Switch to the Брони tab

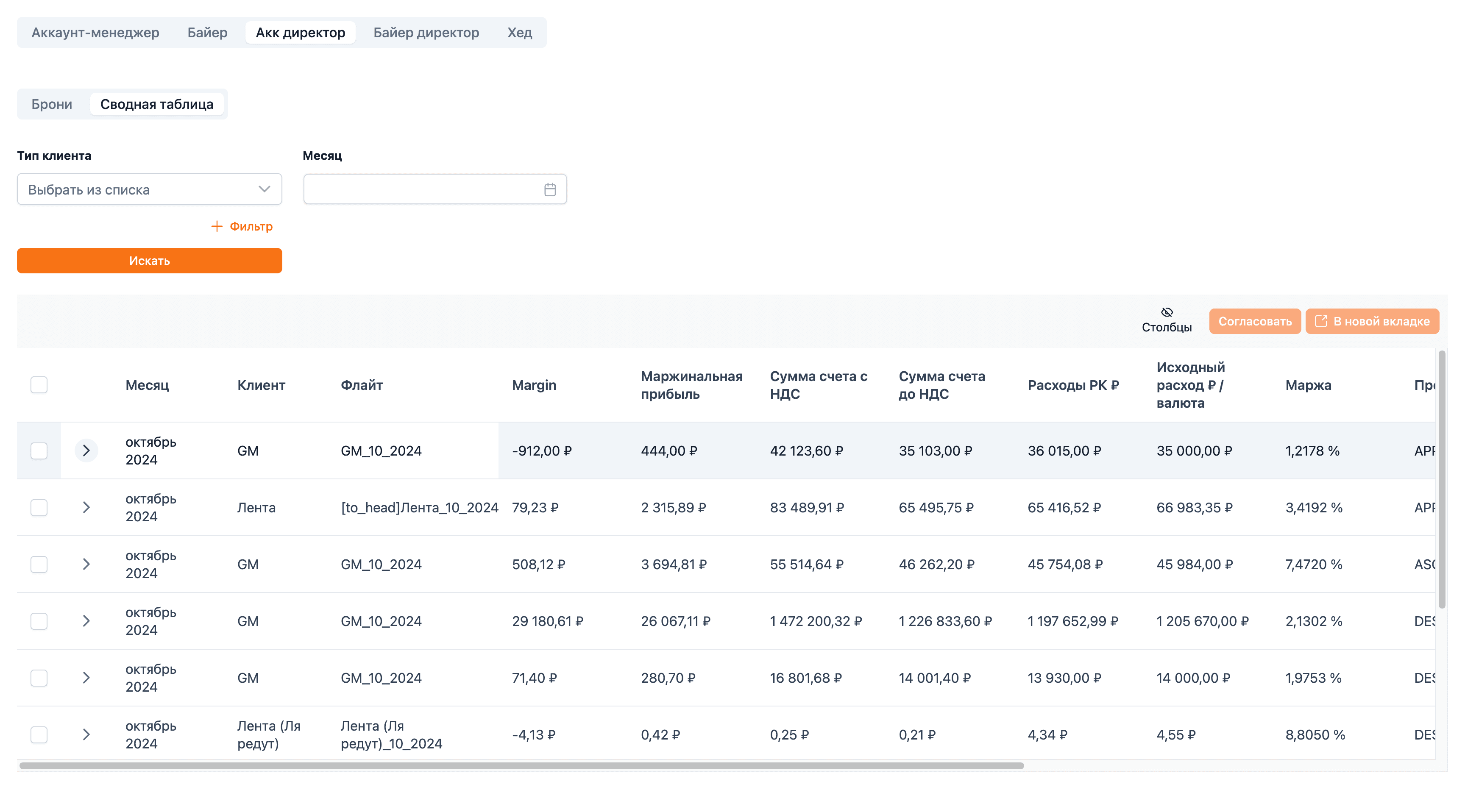[52, 104]
